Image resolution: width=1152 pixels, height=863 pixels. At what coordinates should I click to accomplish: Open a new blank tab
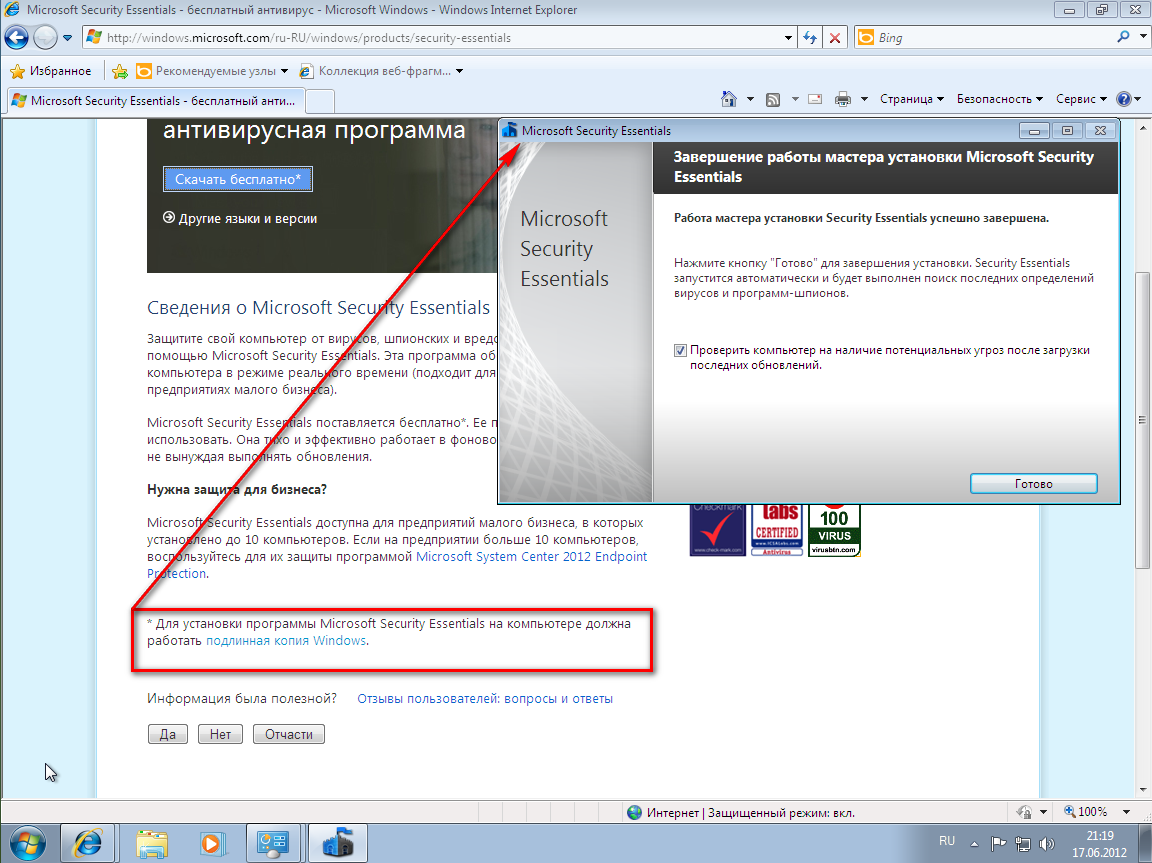point(320,101)
